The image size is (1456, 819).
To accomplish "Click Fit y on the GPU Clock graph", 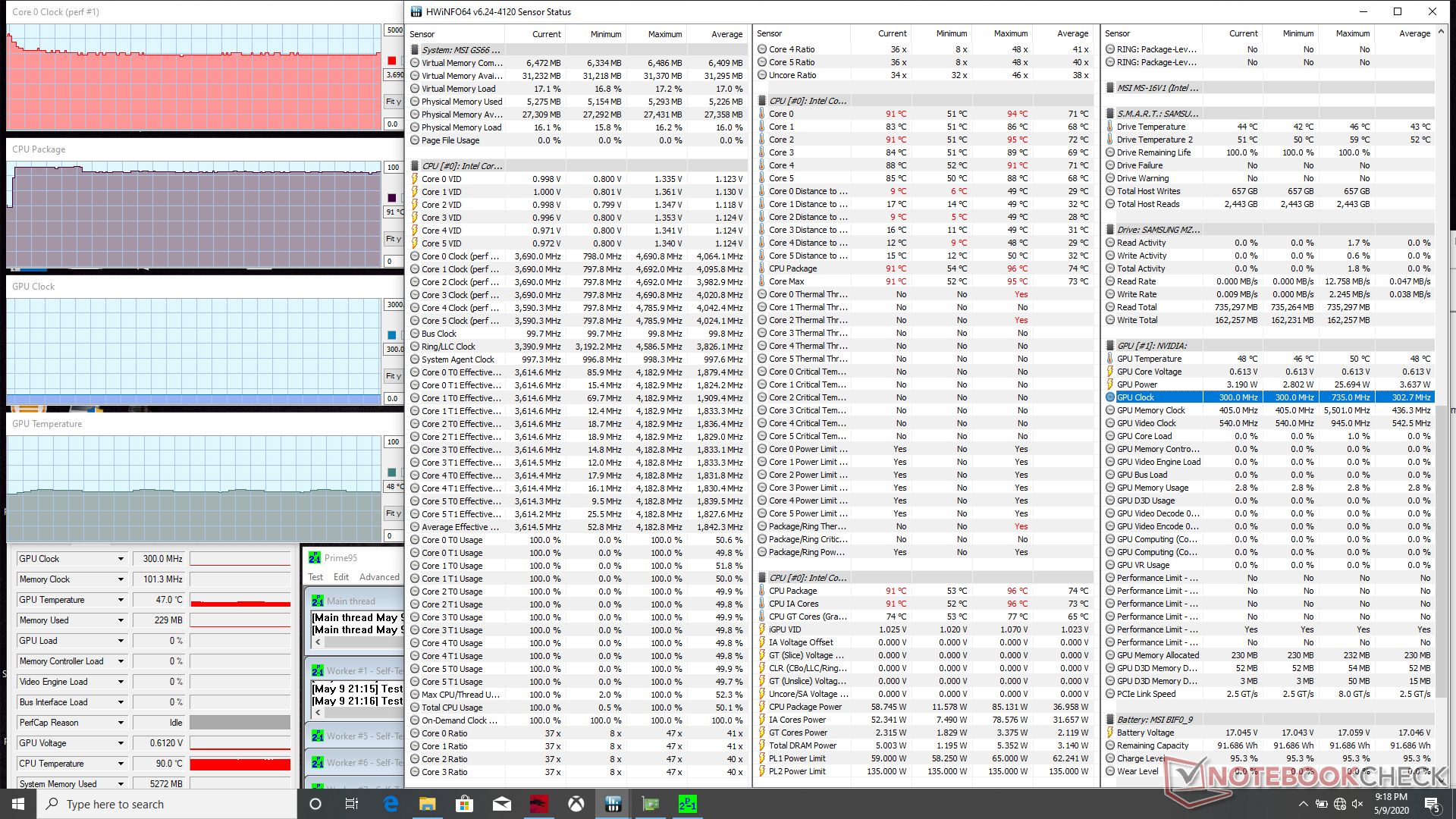I will tap(393, 376).
